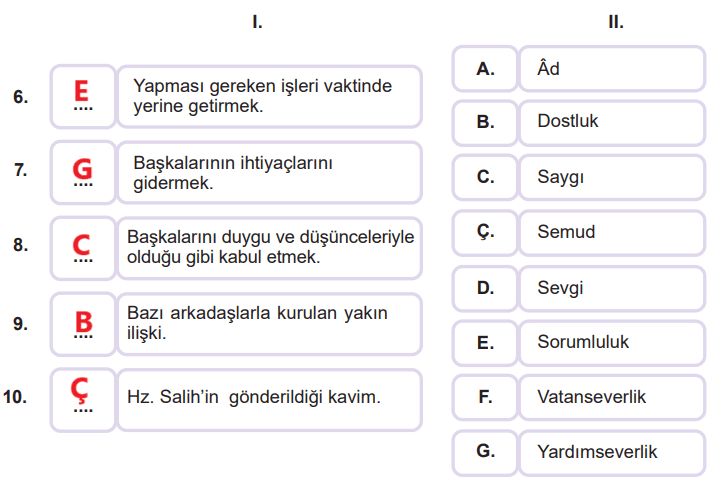Select the letter box "F." in column II

[485, 397]
